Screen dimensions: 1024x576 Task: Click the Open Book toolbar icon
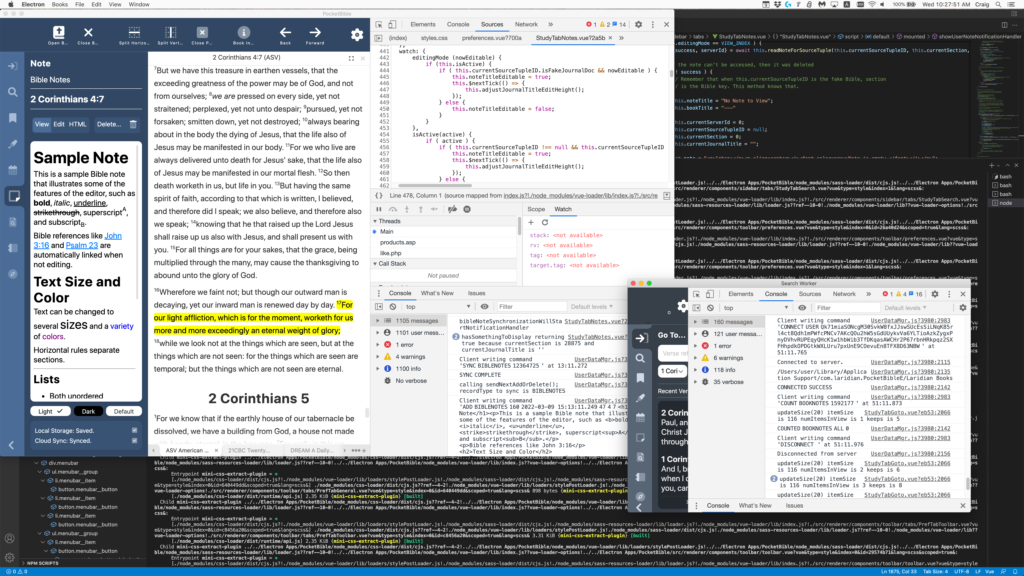point(58,33)
